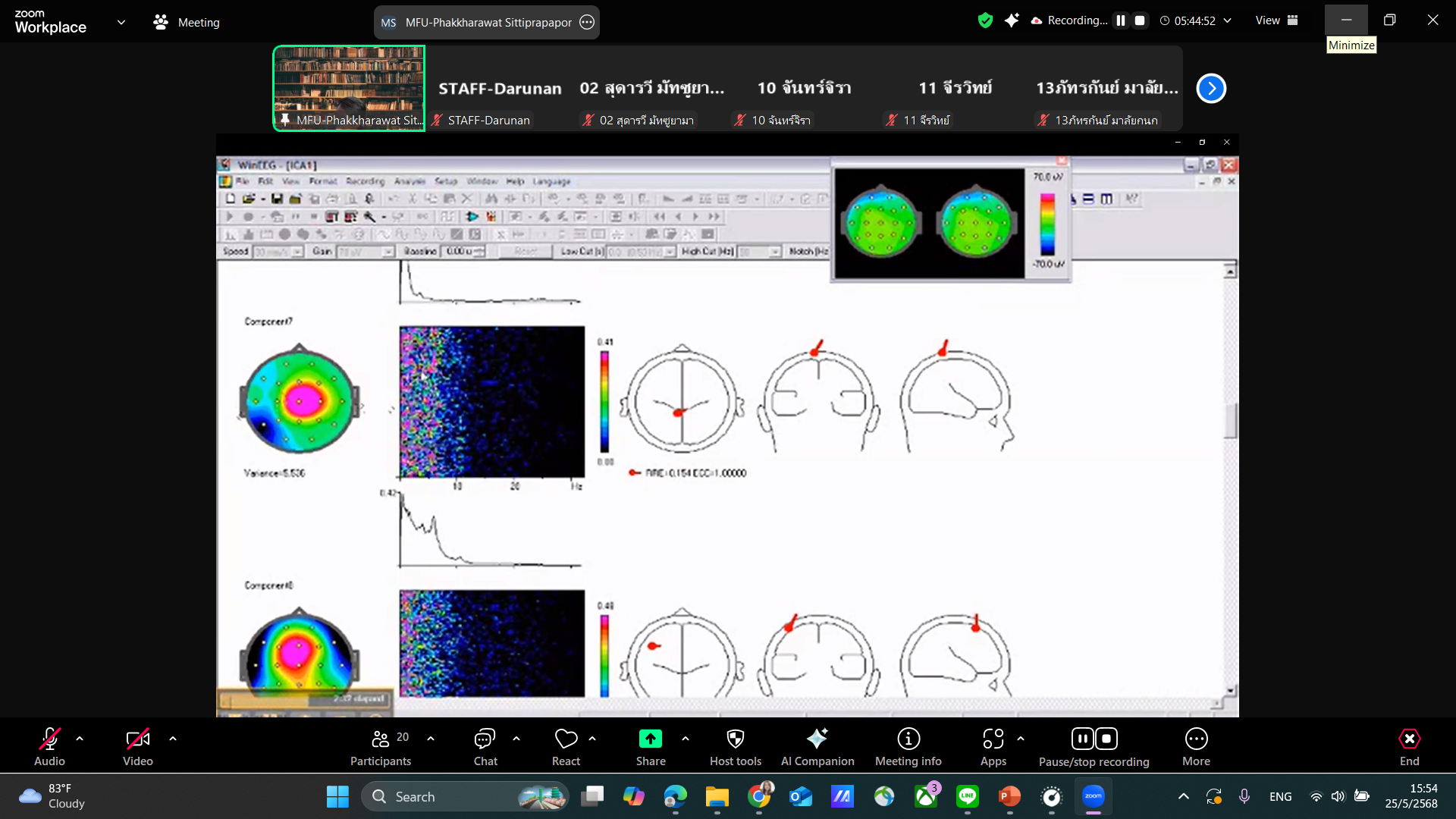Pause the recording from bottom toolbar

pyautogui.click(x=1082, y=739)
